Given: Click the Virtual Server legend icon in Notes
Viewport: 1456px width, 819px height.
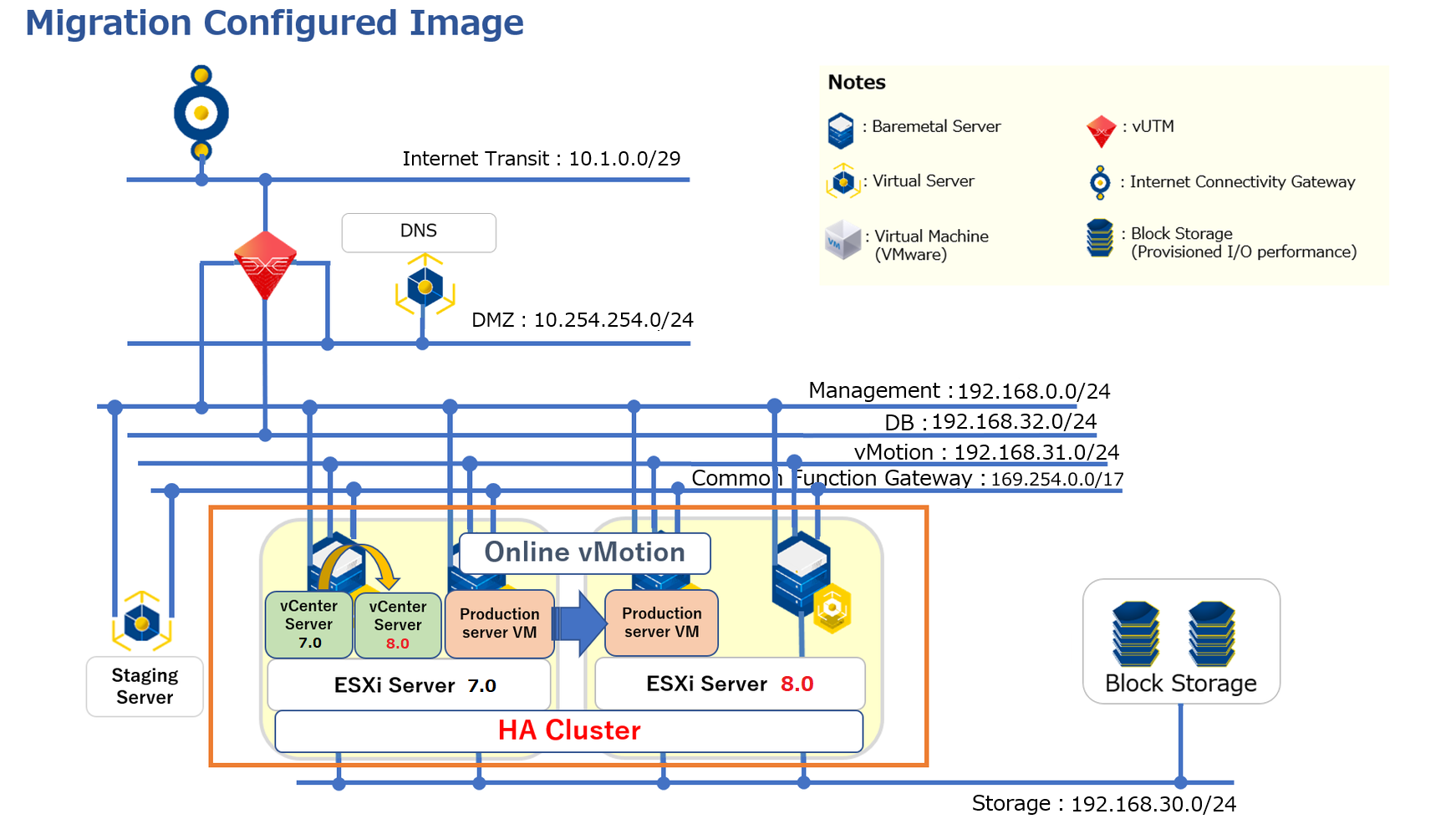Looking at the screenshot, I should click(x=843, y=181).
